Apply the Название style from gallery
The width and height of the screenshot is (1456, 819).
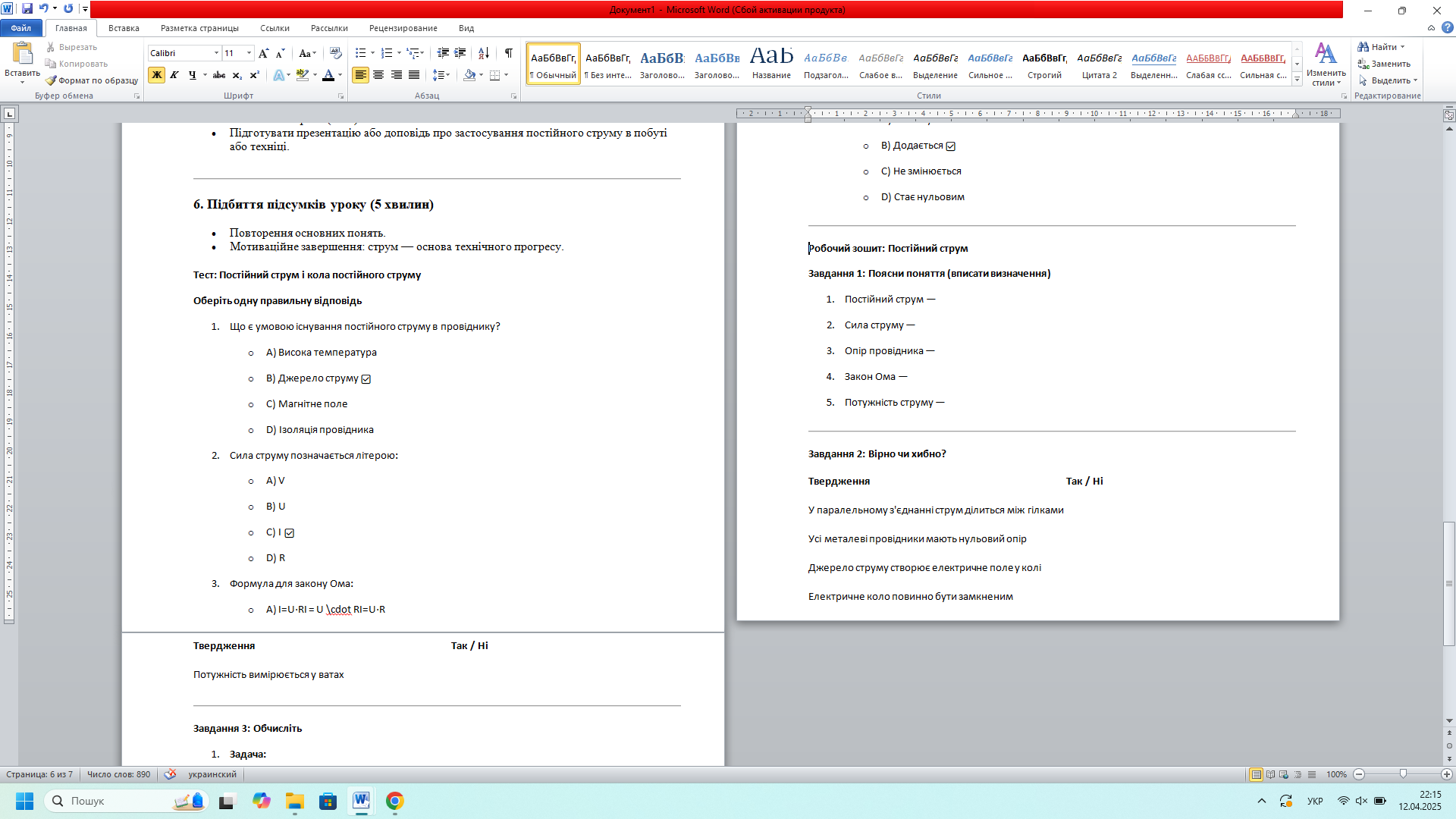point(771,63)
